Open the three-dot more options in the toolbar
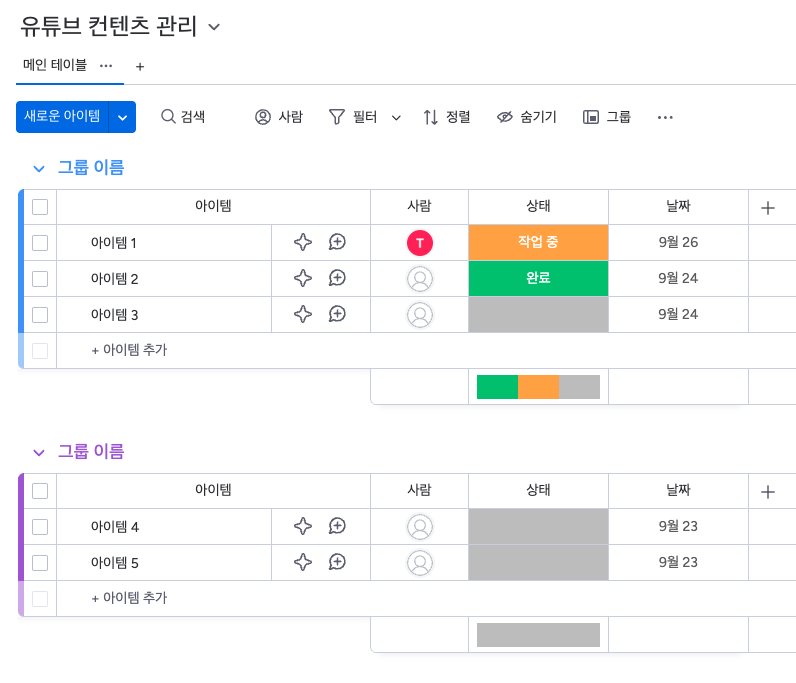This screenshot has width=796, height=683. (x=665, y=117)
